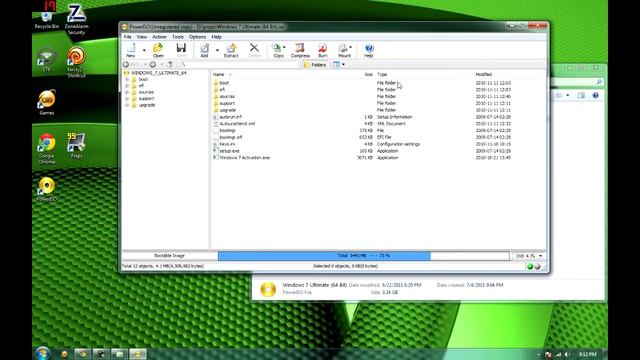Image resolution: width=640 pixels, height=360 pixels.
Task: Sort by the Size column header
Action: coord(369,74)
